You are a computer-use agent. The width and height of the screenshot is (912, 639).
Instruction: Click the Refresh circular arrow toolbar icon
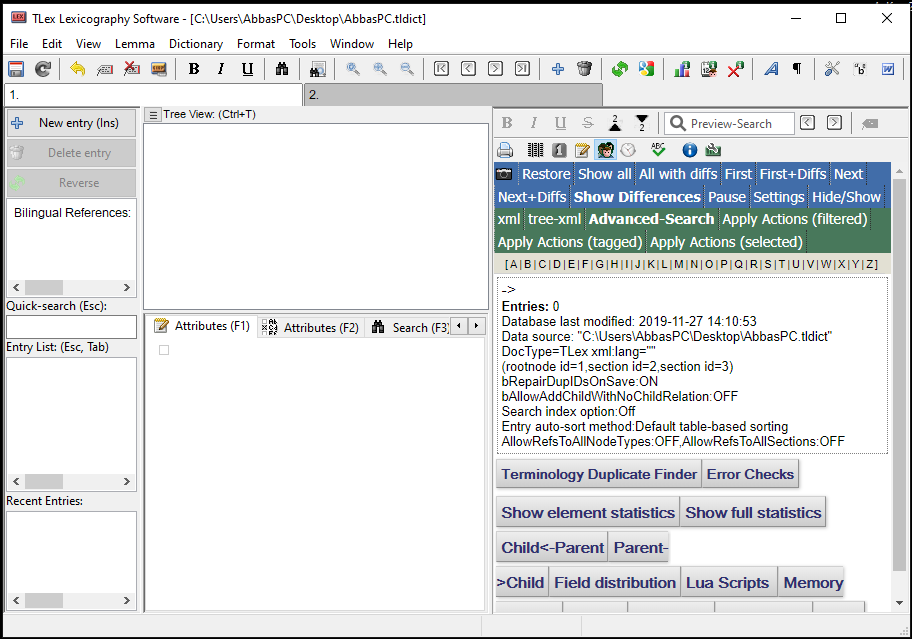(x=43, y=69)
